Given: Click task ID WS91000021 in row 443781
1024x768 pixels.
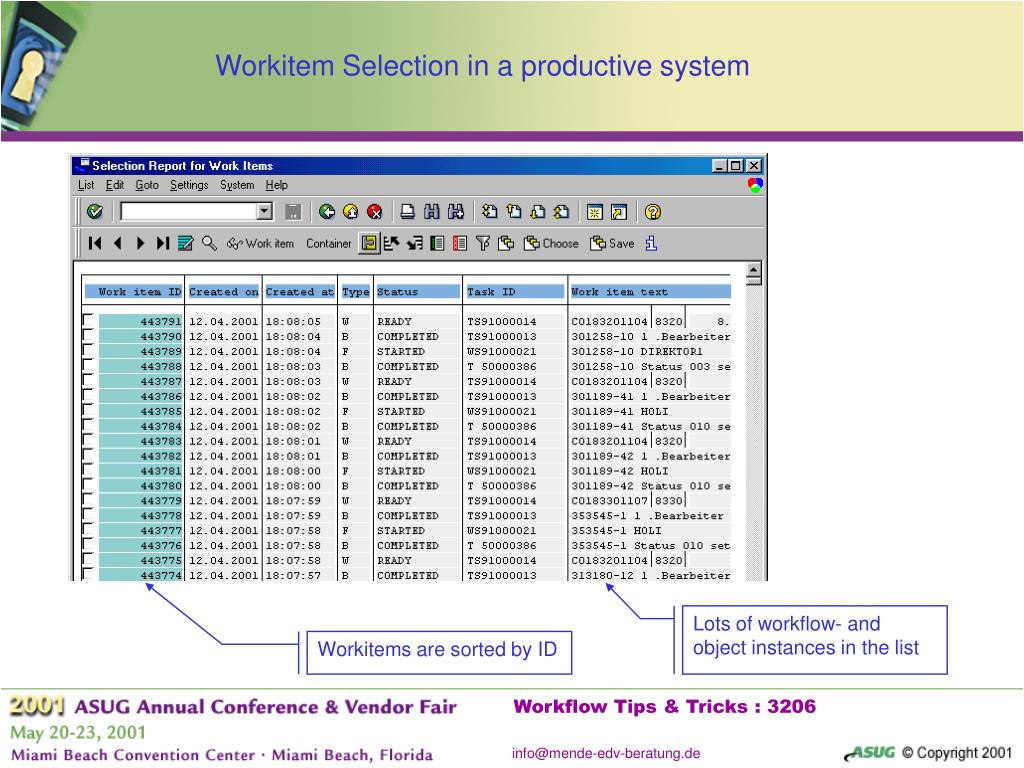Looking at the screenshot, I should [x=502, y=471].
